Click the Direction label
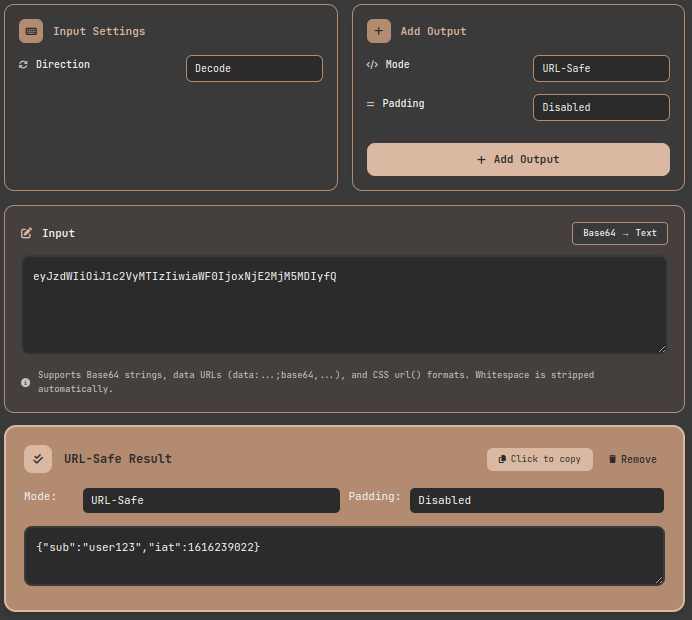Viewport: 692px width, 620px height. pos(63,64)
